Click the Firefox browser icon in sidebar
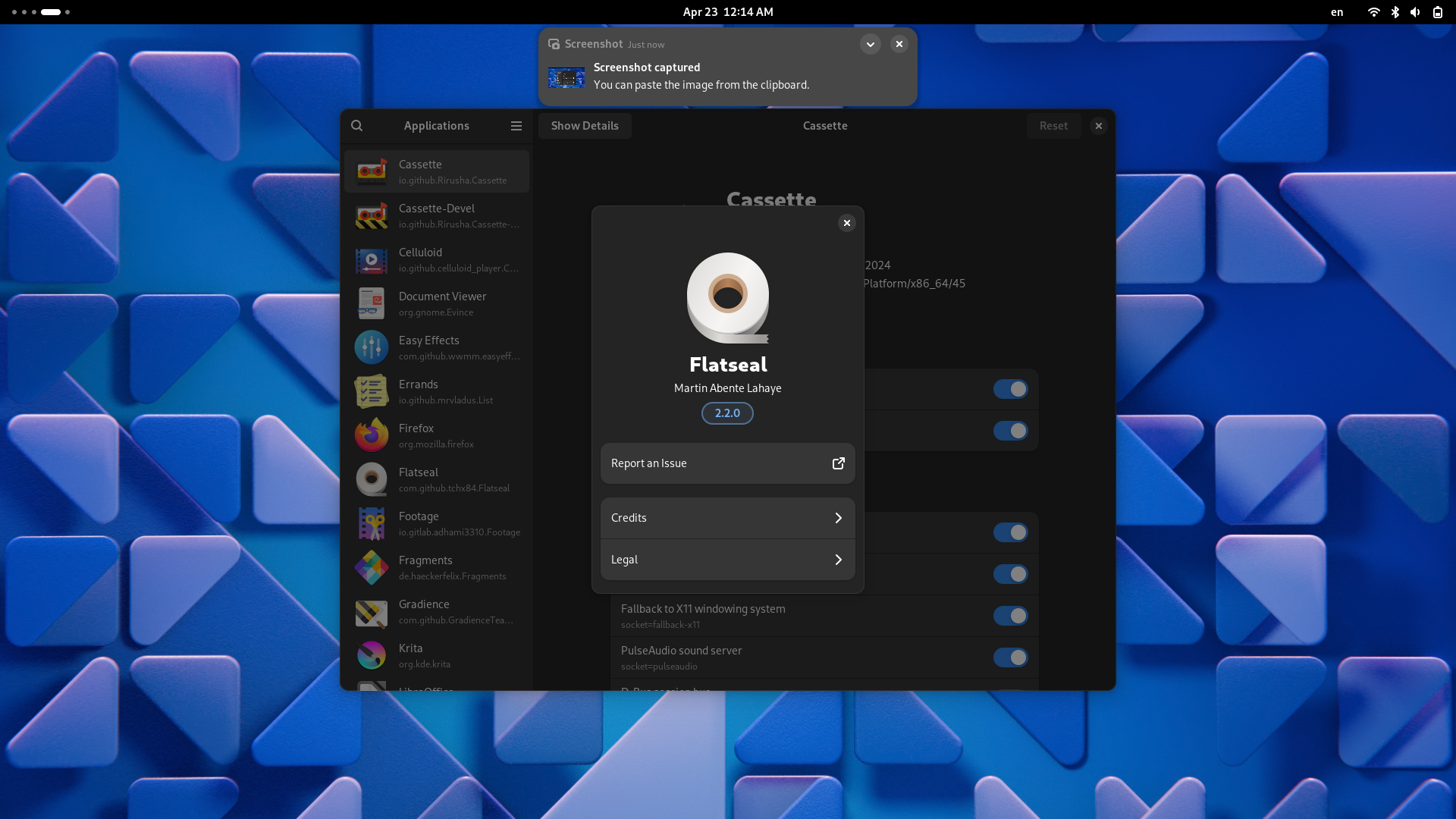Image resolution: width=1456 pixels, height=819 pixels. tap(370, 435)
